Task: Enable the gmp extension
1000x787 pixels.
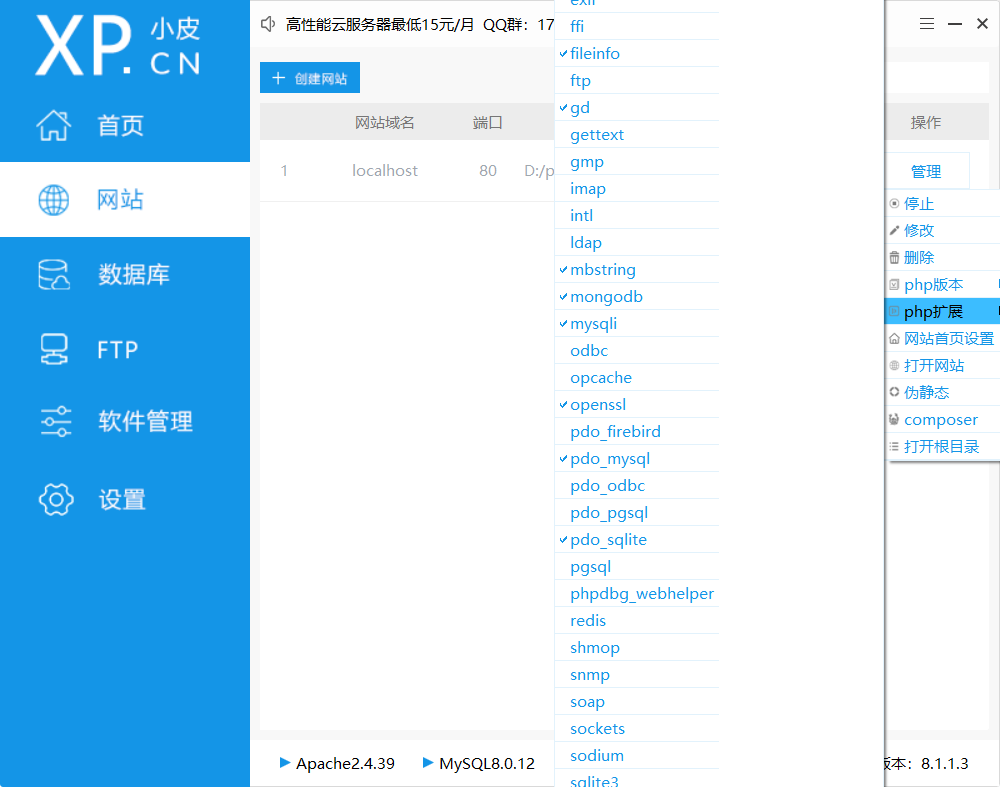Action: click(x=637, y=161)
